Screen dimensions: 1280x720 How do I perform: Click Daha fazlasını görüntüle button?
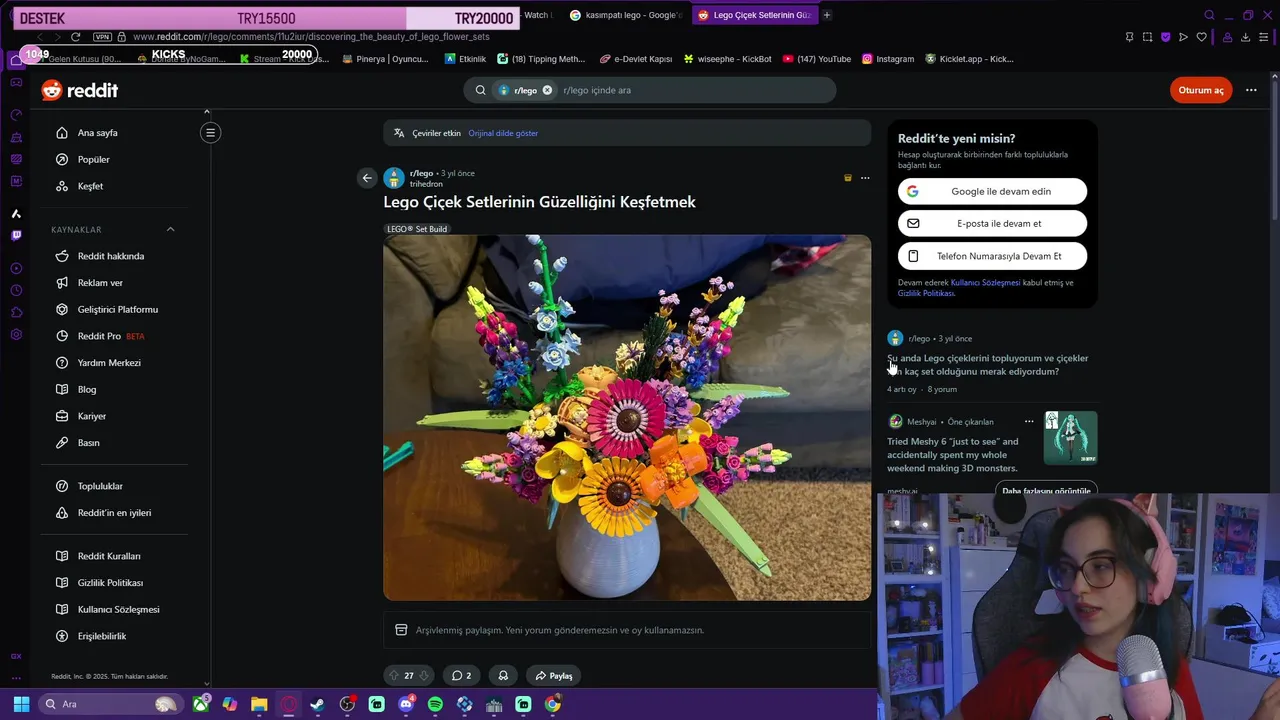(1046, 490)
